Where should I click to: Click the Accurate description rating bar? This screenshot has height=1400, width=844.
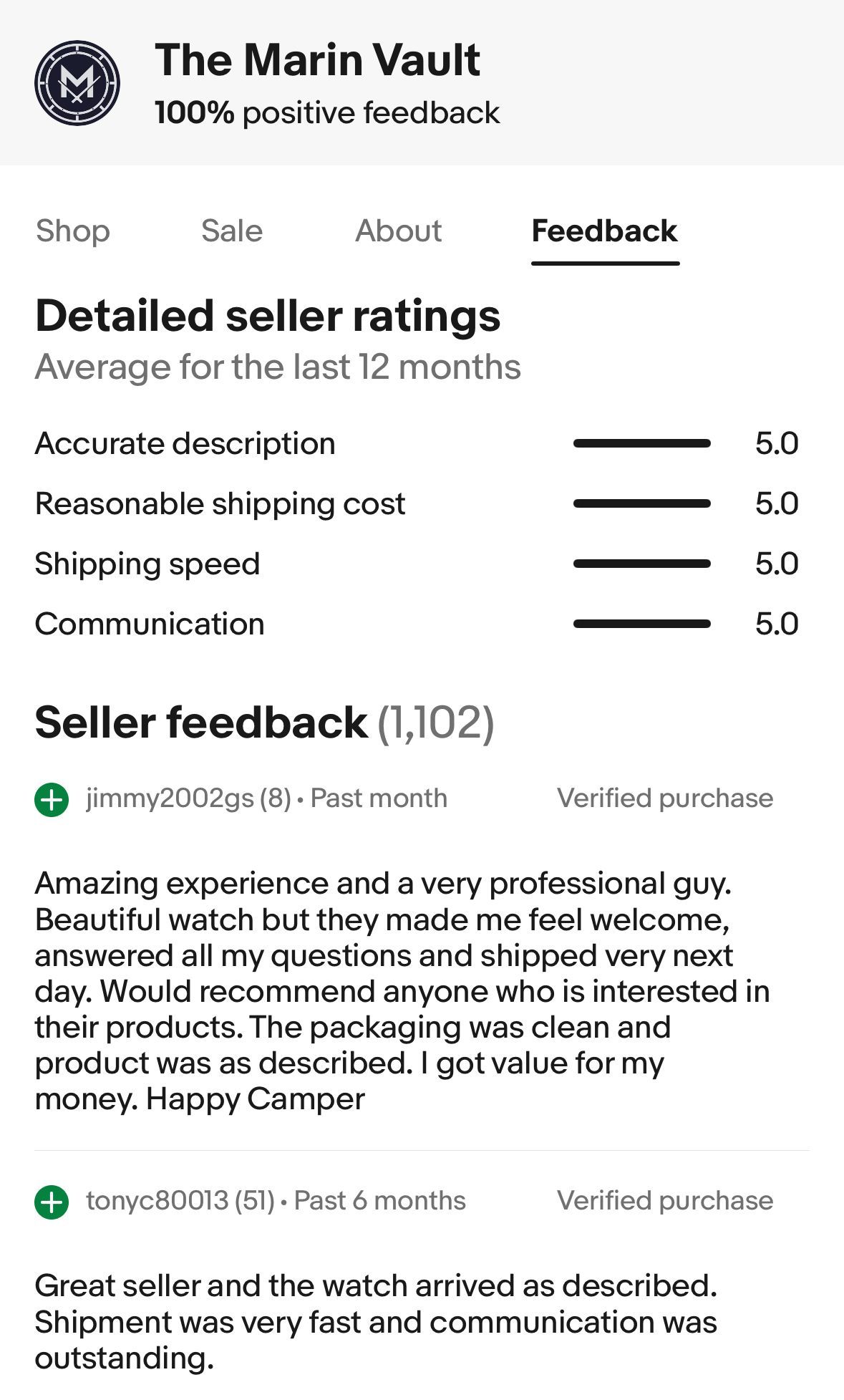(641, 444)
